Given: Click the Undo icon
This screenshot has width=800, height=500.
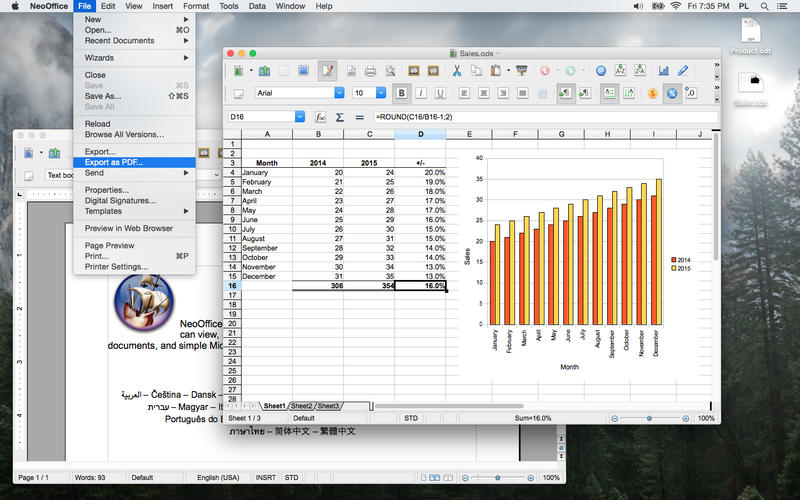Looking at the screenshot, I should click(x=545, y=70).
